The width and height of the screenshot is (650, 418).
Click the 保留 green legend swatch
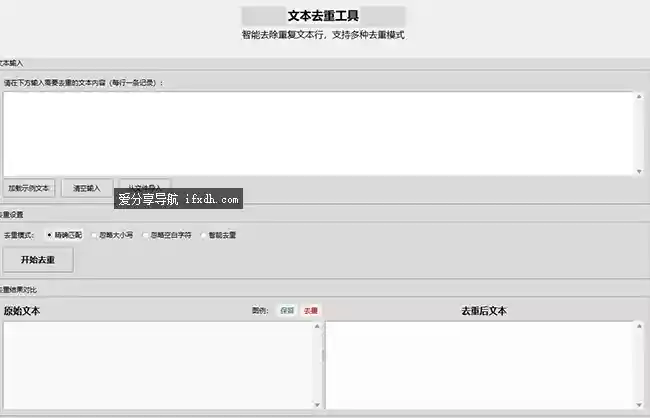(x=287, y=311)
